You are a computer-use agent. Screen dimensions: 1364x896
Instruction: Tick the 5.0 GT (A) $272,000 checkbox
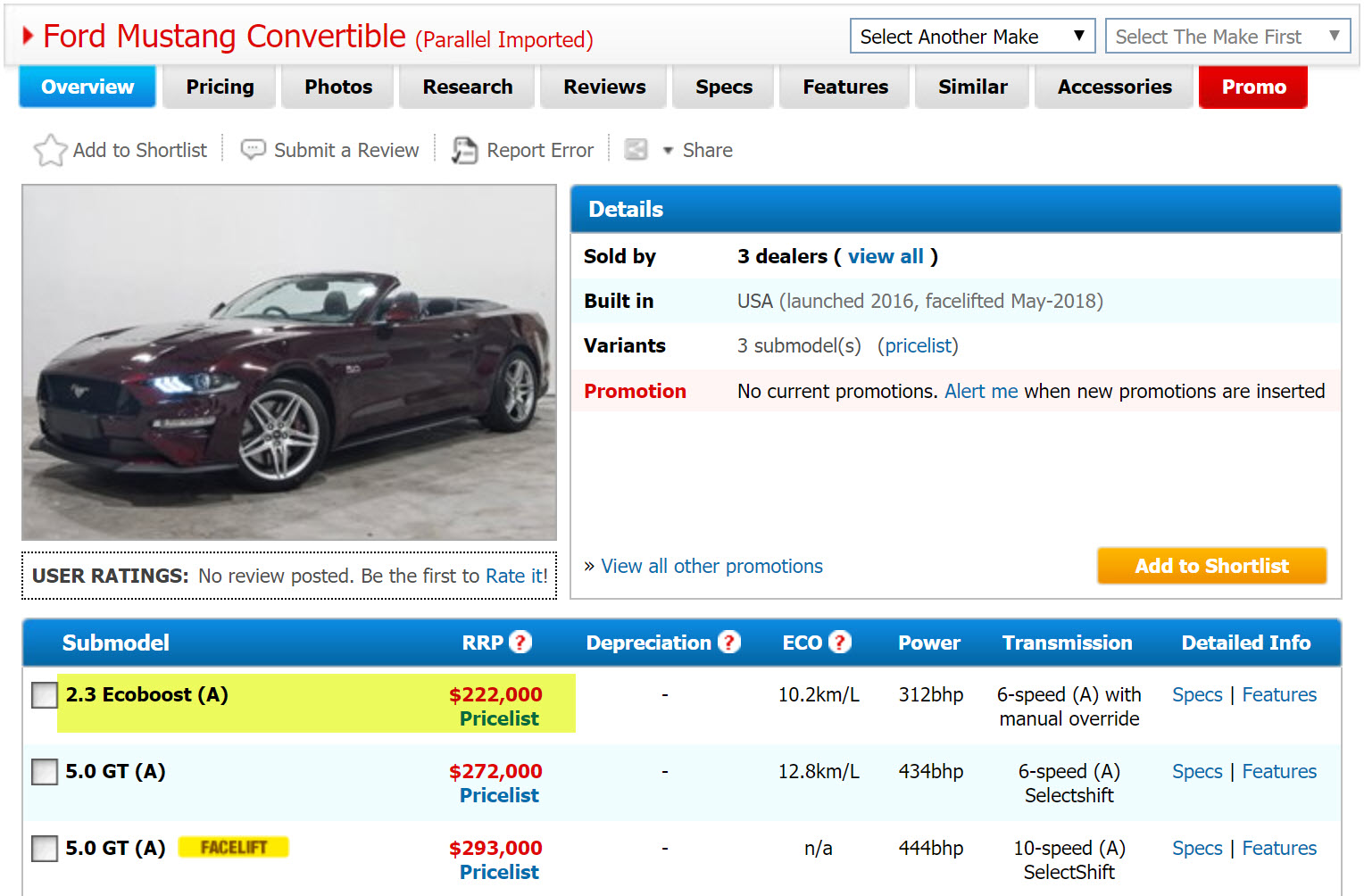(45, 772)
